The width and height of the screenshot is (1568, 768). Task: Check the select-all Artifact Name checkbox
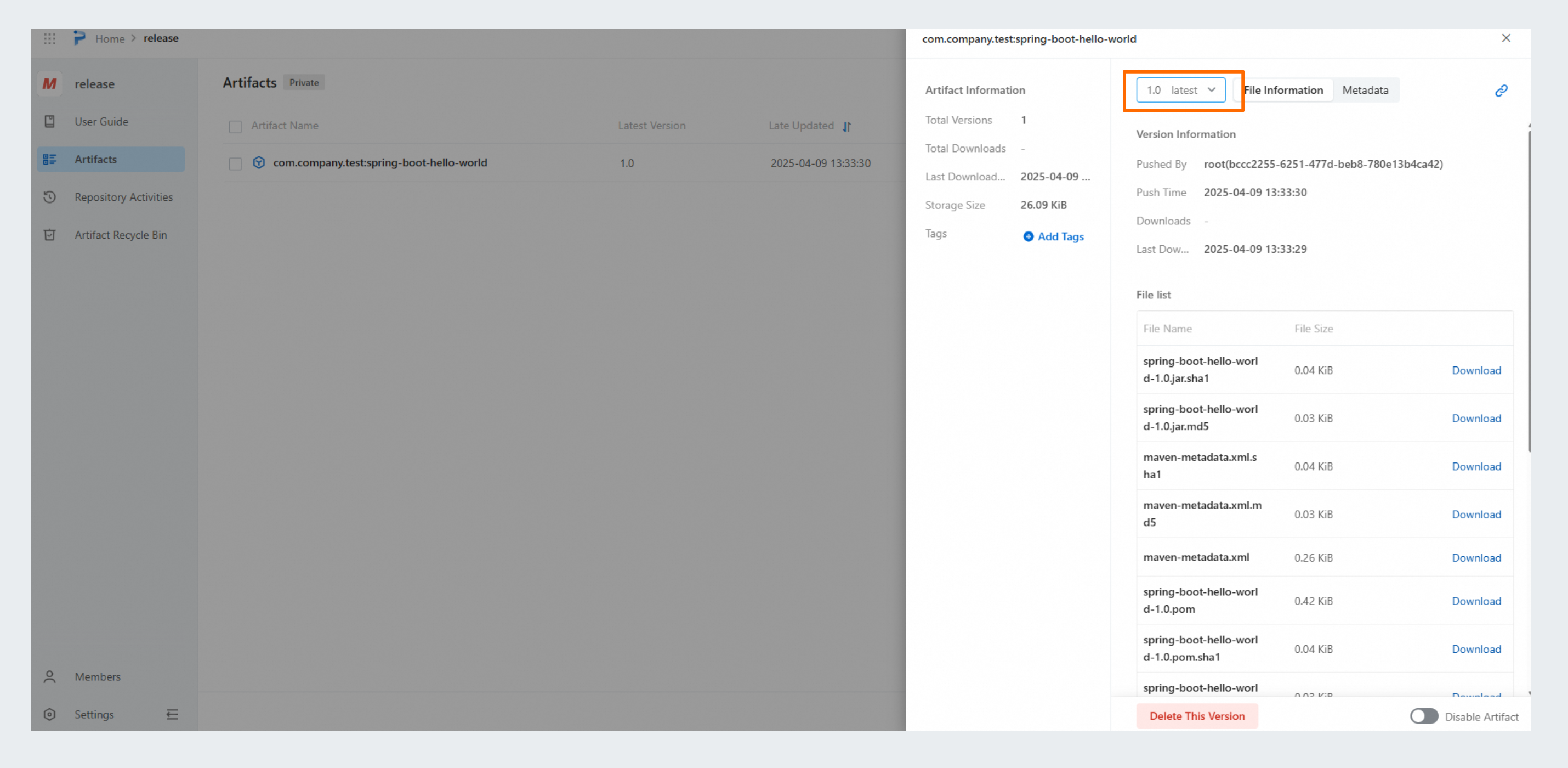pos(235,127)
